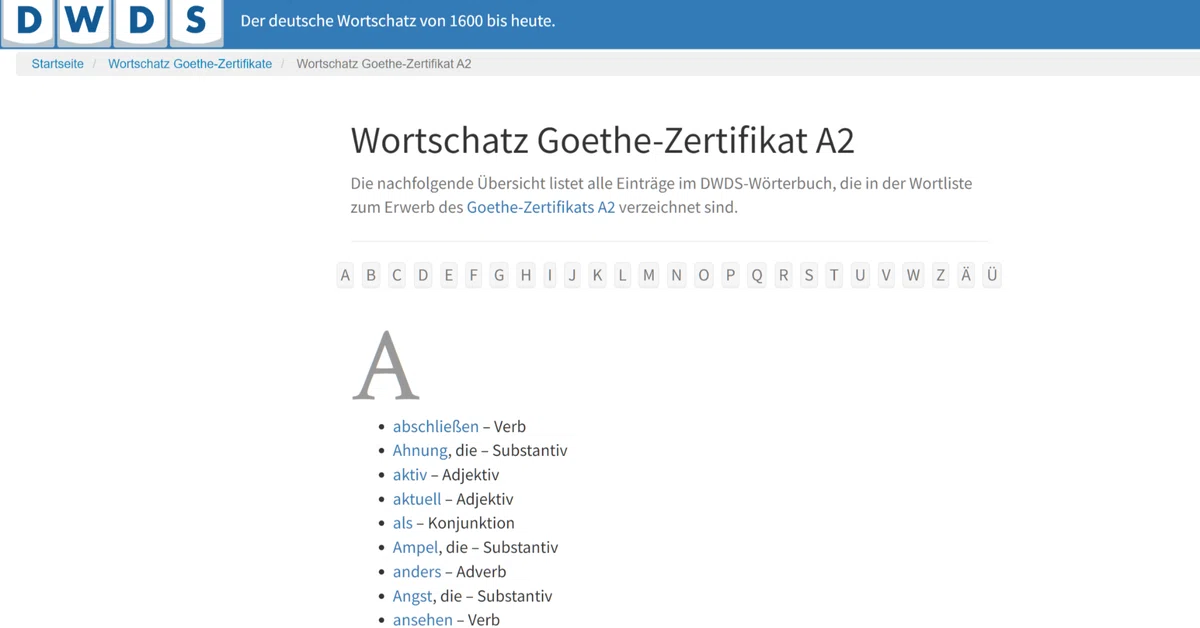Click letter F in the alphabet bar
Screen dimensions: 1200x628
(474, 275)
